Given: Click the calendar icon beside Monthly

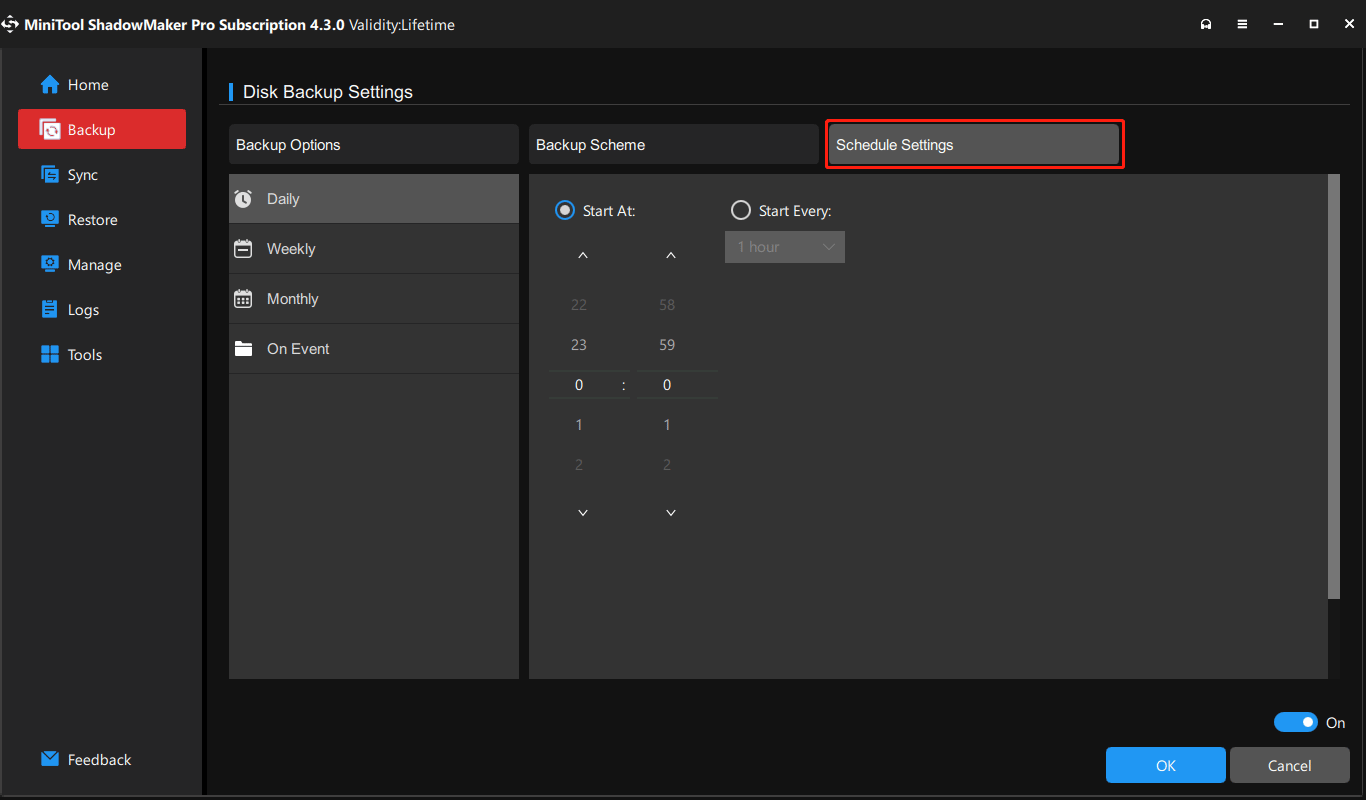Looking at the screenshot, I should pos(243,299).
